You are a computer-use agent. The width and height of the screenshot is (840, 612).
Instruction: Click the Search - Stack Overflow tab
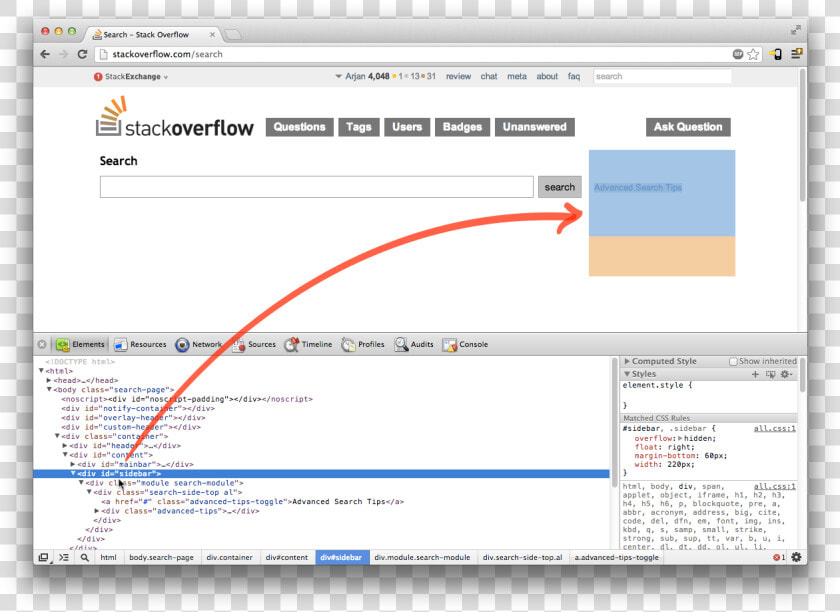point(152,34)
